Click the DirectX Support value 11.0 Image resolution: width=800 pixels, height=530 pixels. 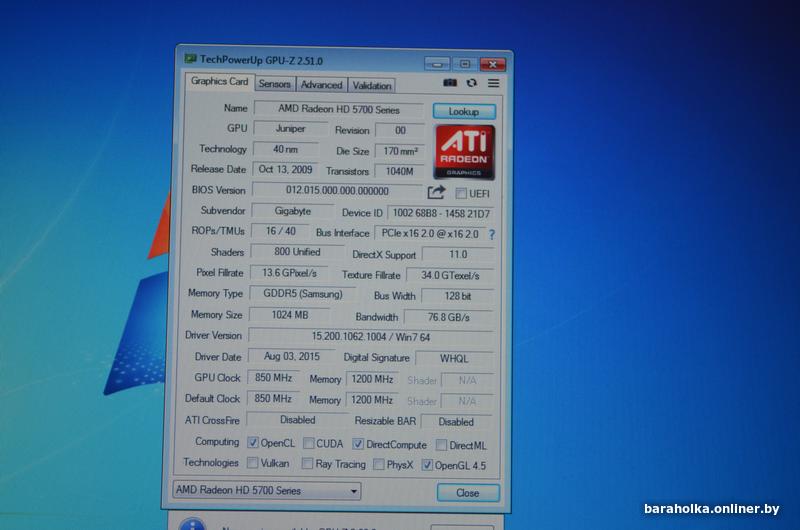click(x=458, y=254)
